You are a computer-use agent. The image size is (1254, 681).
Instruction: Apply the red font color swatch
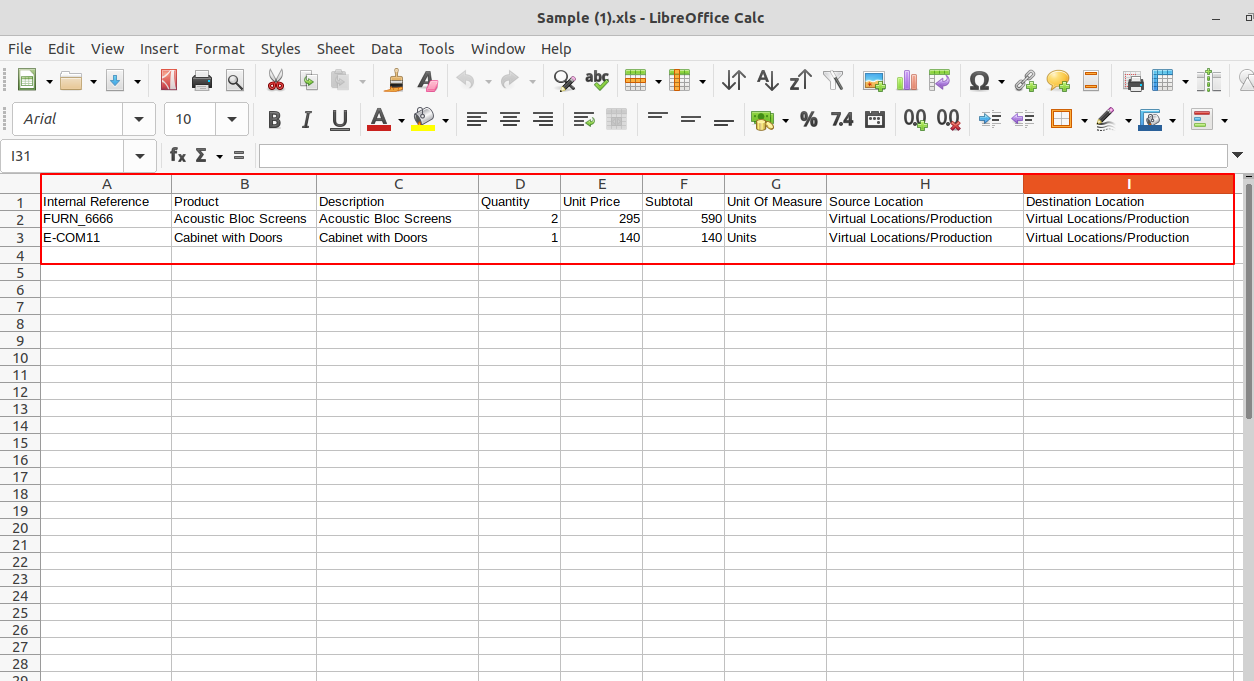tap(379, 120)
